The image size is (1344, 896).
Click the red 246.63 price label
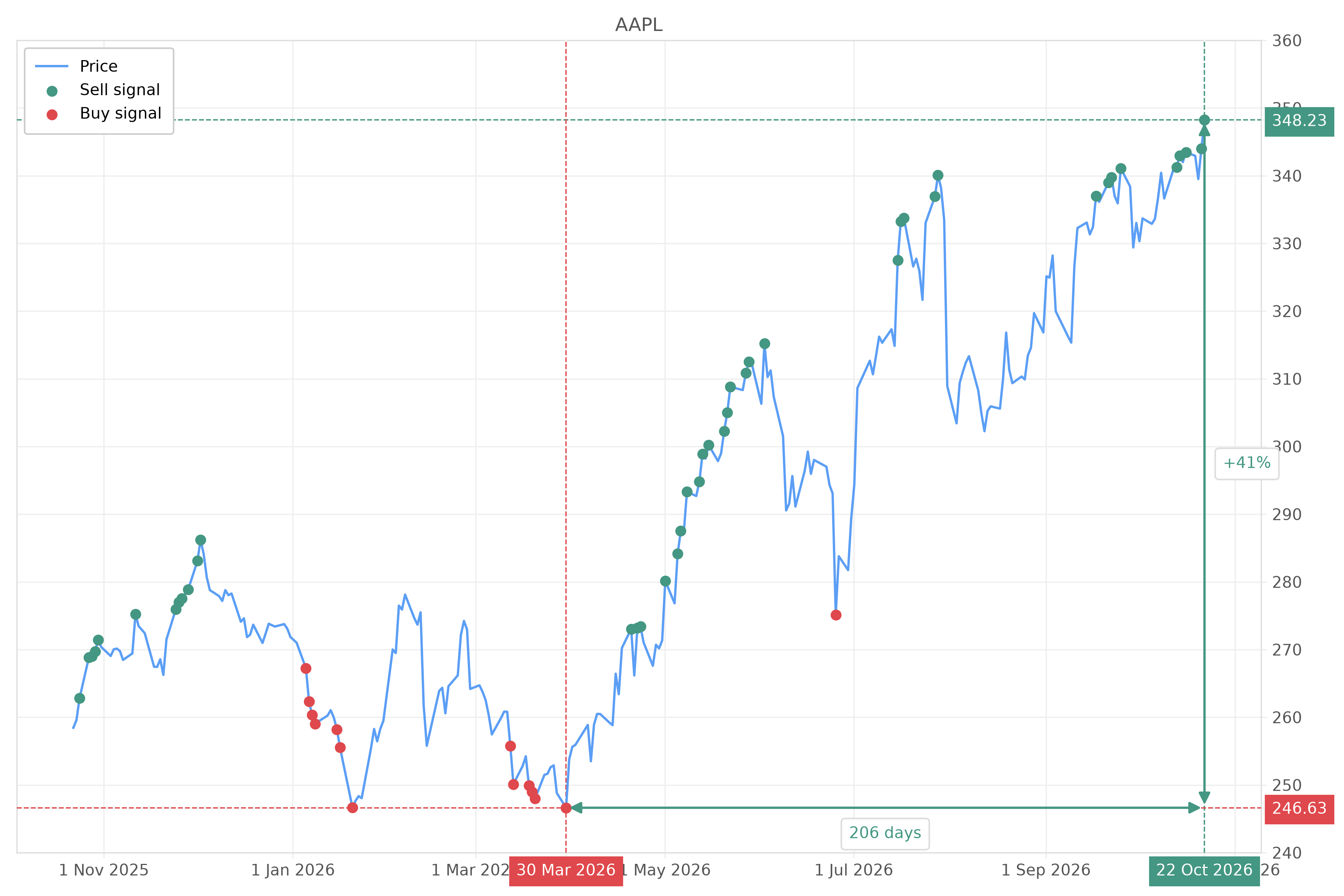tap(1300, 809)
